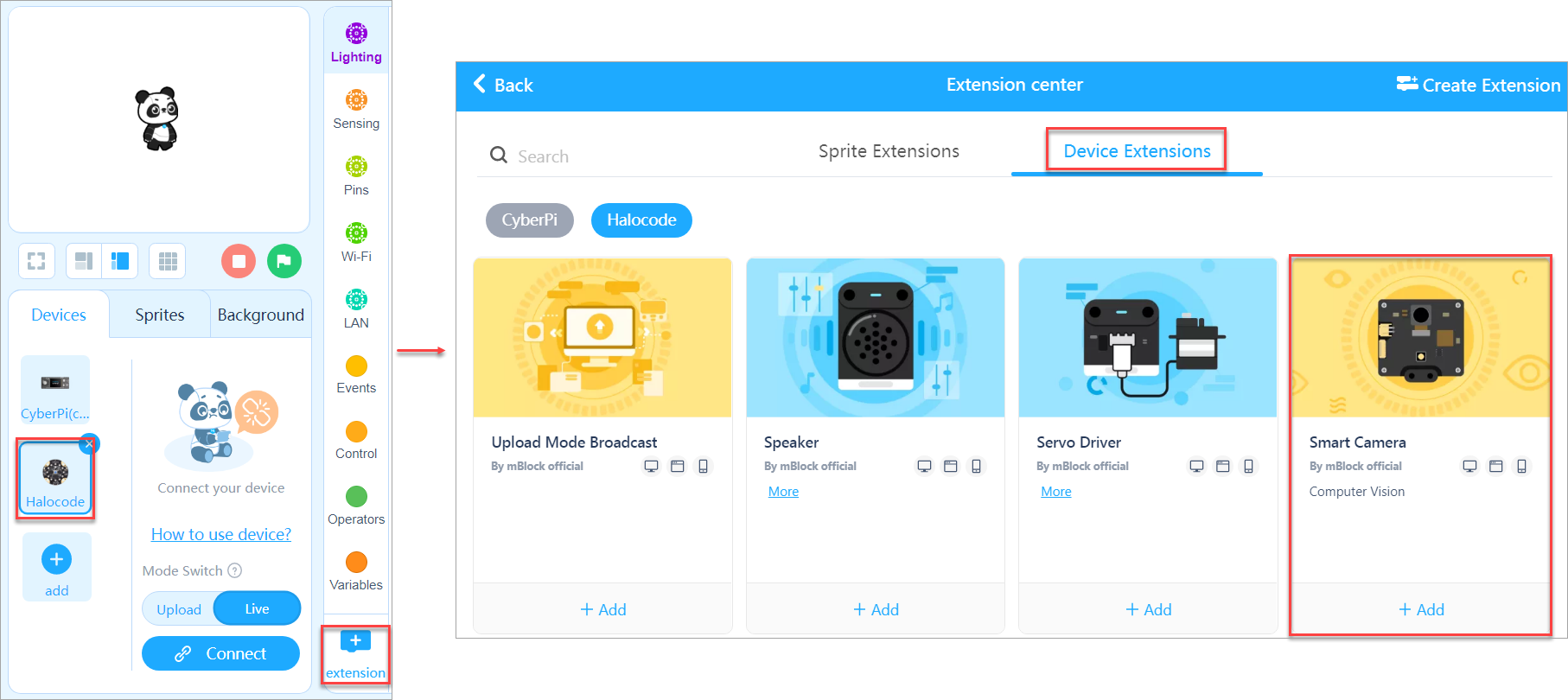Click desktop platform icon on Upload Mode Broadcast
1568x700 pixels.
pyautogui.click(x=652, y=467)
